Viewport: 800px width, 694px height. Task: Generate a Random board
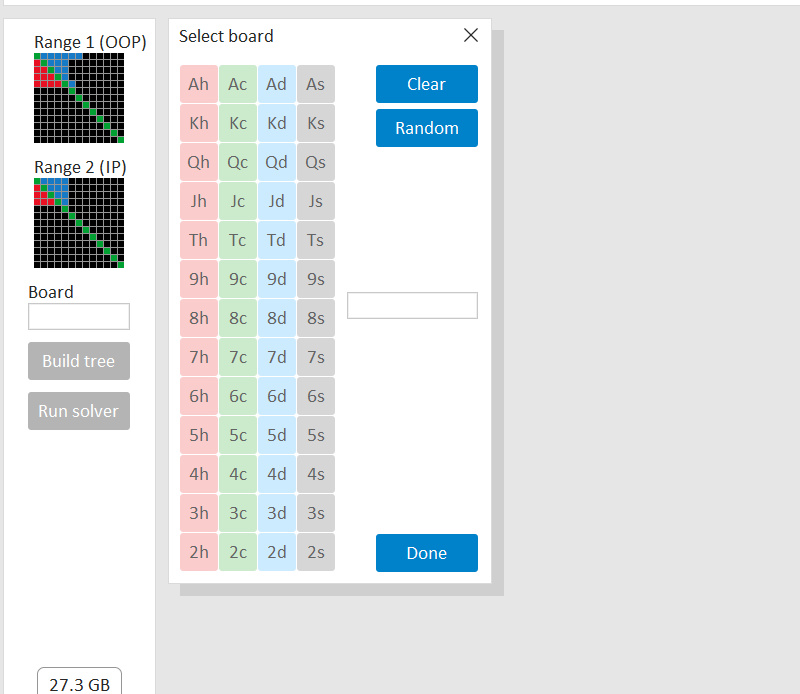tap(426, 128)
